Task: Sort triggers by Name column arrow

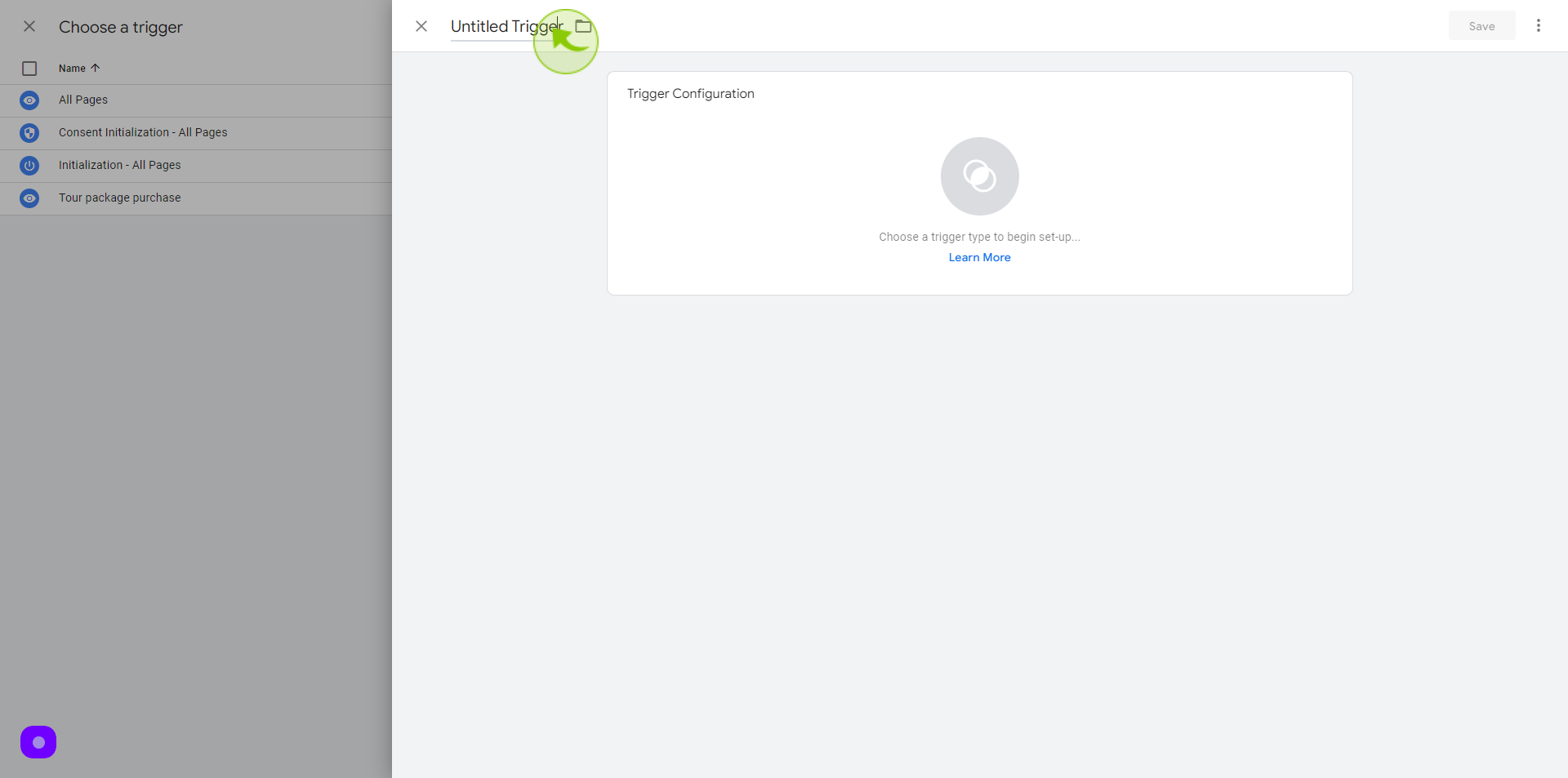Action: [x=95, y=68]
